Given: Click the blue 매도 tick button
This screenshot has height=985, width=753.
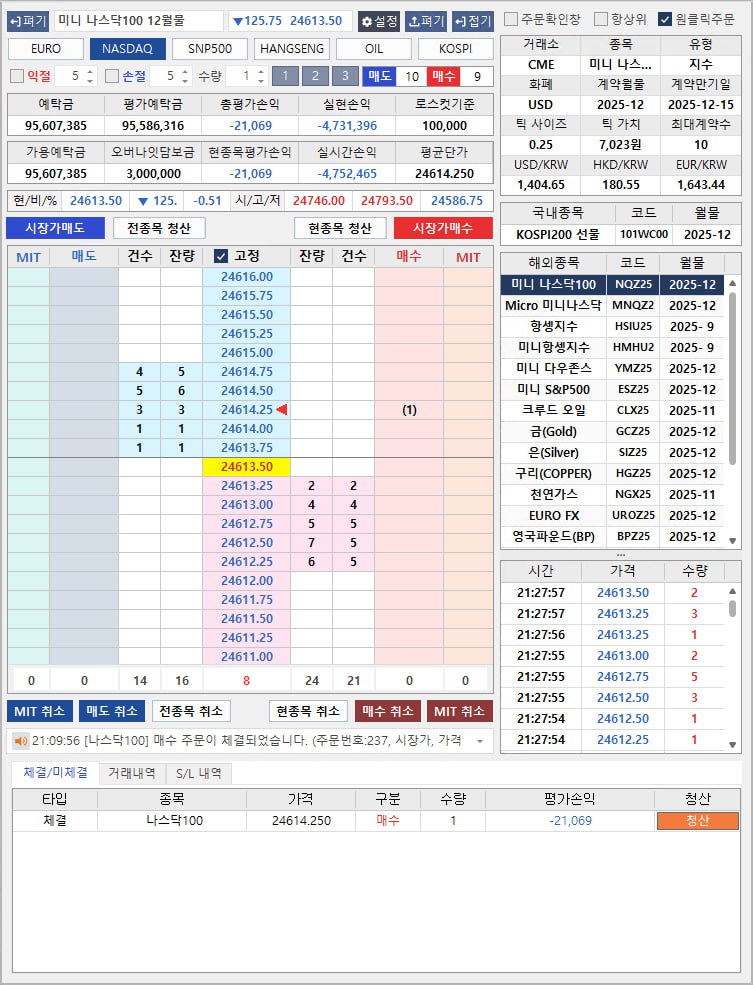Looking at the screenshot, I should [x=379, y=76].
